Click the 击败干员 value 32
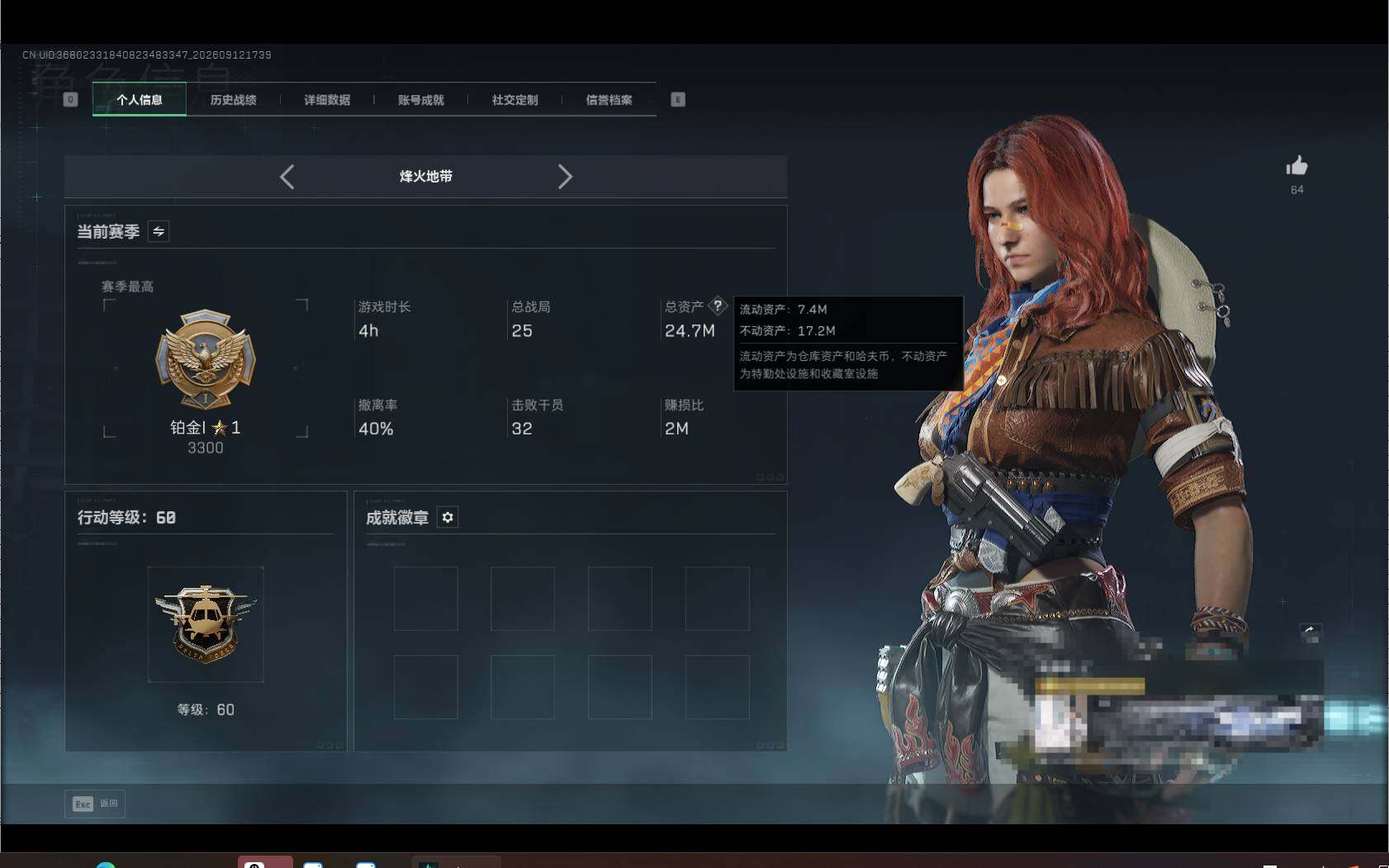This screenshot has height=868, width=1389. click(x=522, y=429)
